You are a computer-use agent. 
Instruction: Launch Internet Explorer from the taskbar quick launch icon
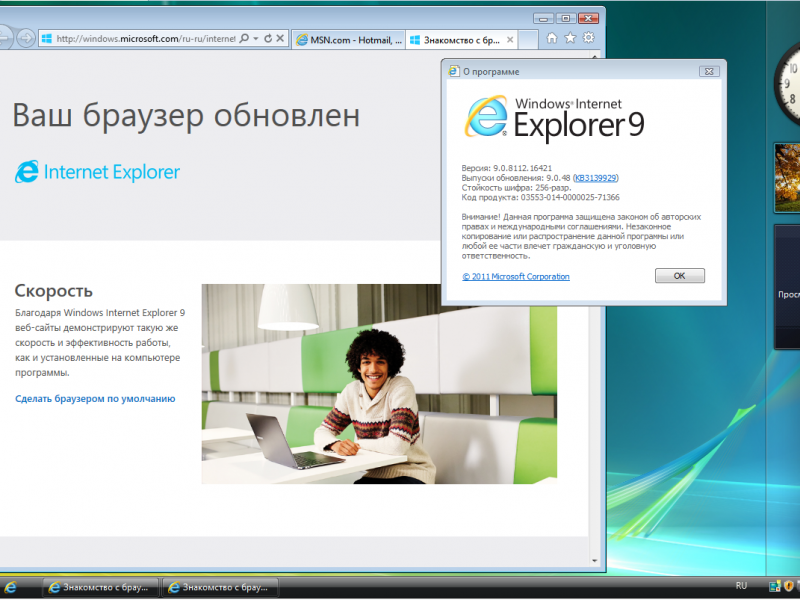coord(10,588)
